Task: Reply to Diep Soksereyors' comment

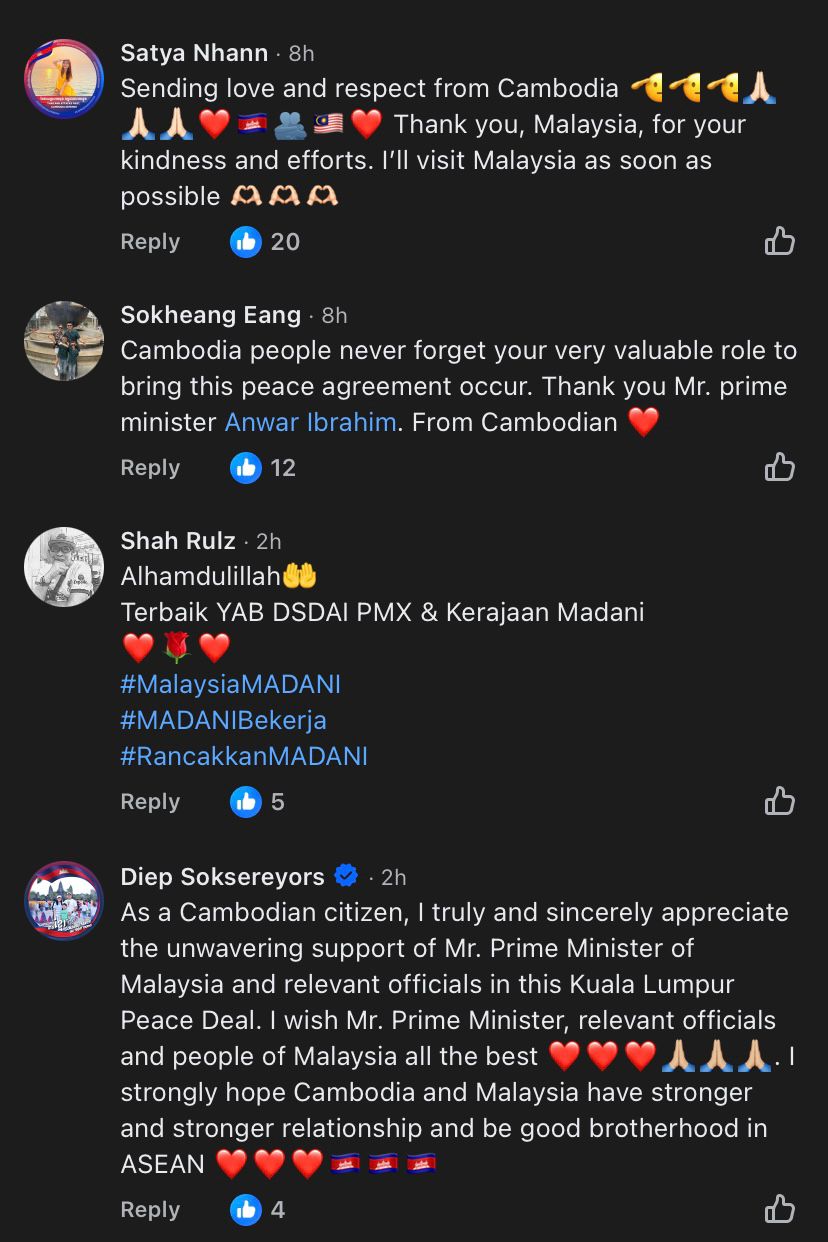Action: click(150, 1209)
